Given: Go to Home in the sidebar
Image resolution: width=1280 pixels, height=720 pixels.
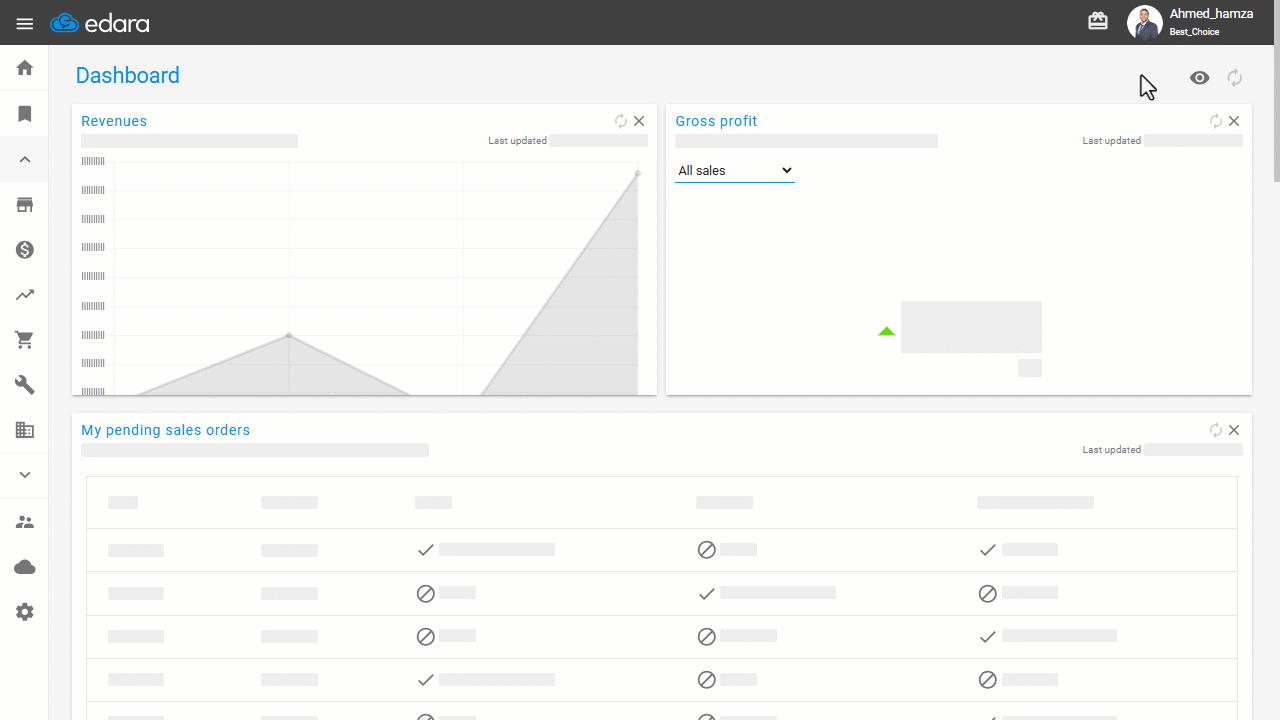Looking at the screenshot, I should coord(25,68).
